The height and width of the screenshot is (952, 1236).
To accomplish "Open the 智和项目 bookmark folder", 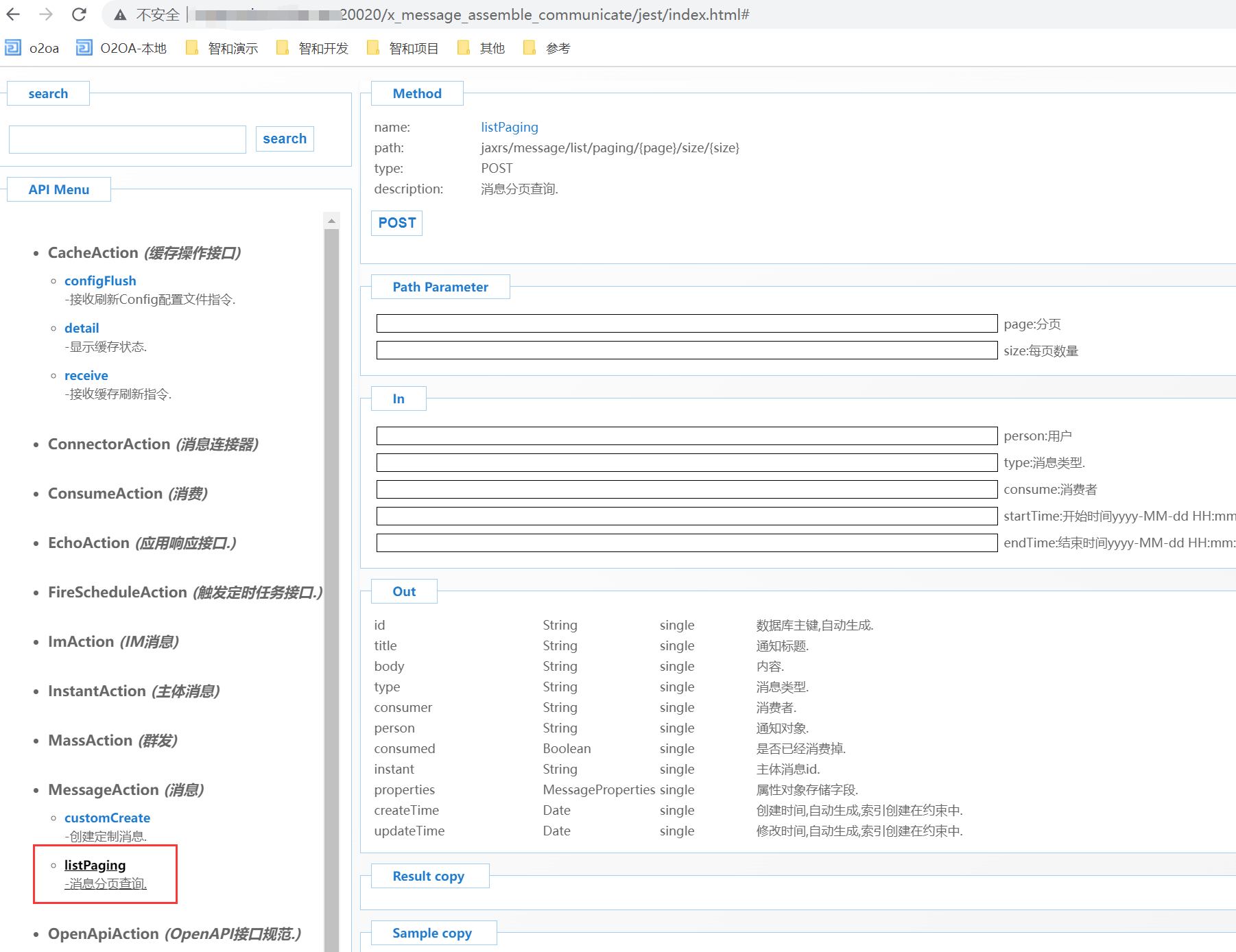I will pos(403,48).
